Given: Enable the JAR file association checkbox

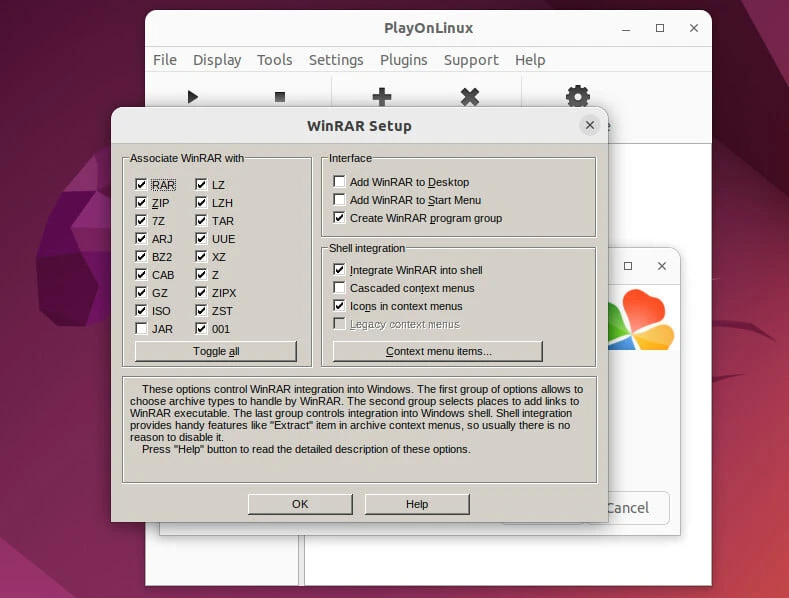Looking at the screenshot, I should click(142, 329).
